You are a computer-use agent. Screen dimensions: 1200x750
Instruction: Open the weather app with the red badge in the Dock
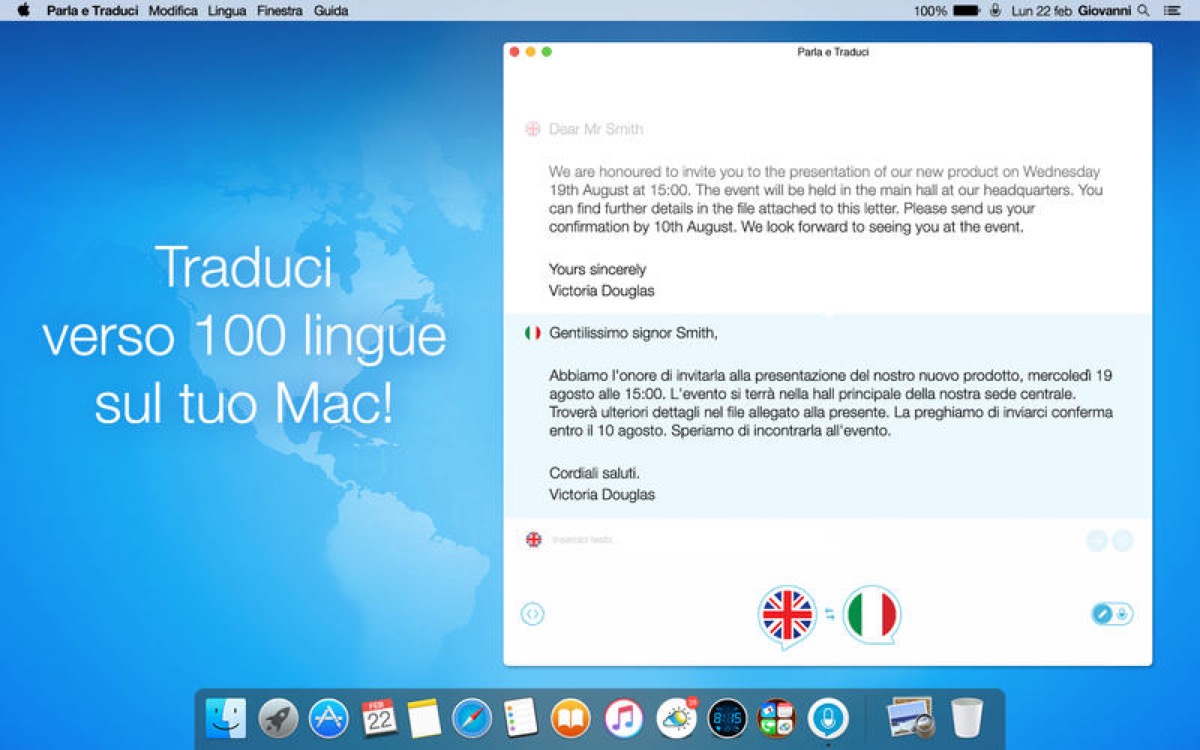676,718
